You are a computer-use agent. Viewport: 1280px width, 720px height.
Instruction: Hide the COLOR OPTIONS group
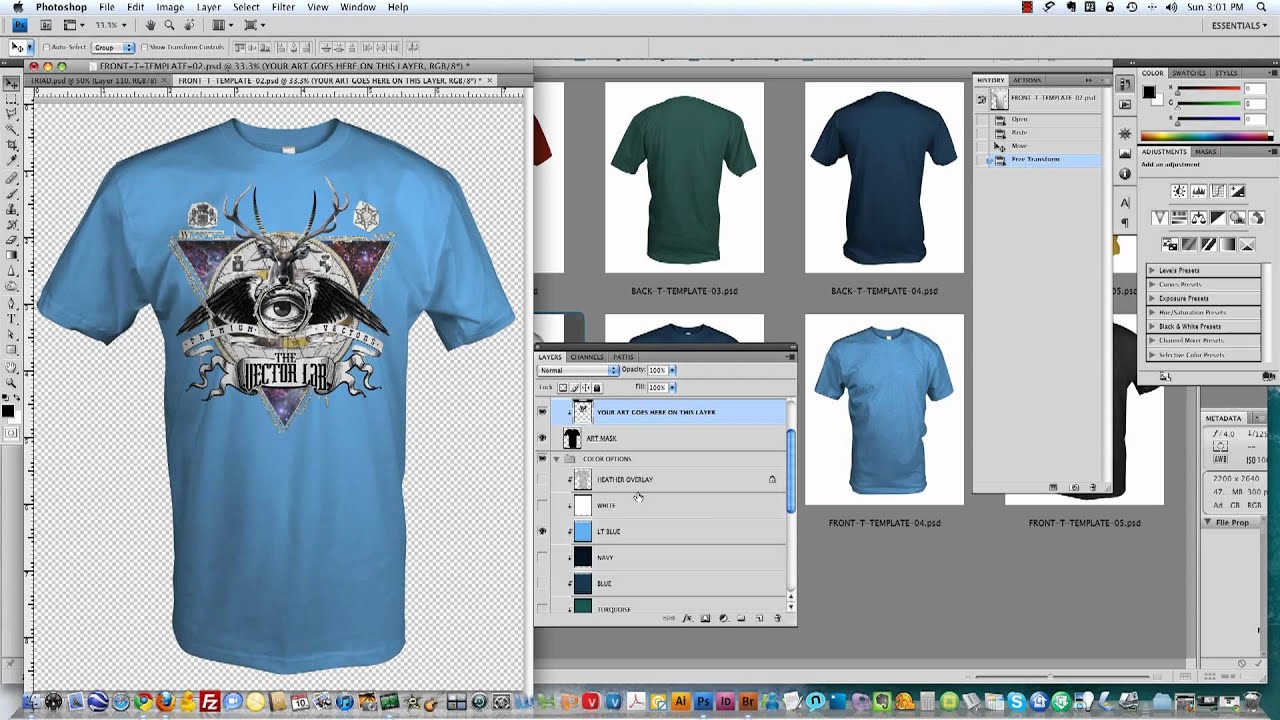pyautogui.click(x=543, y=459)
